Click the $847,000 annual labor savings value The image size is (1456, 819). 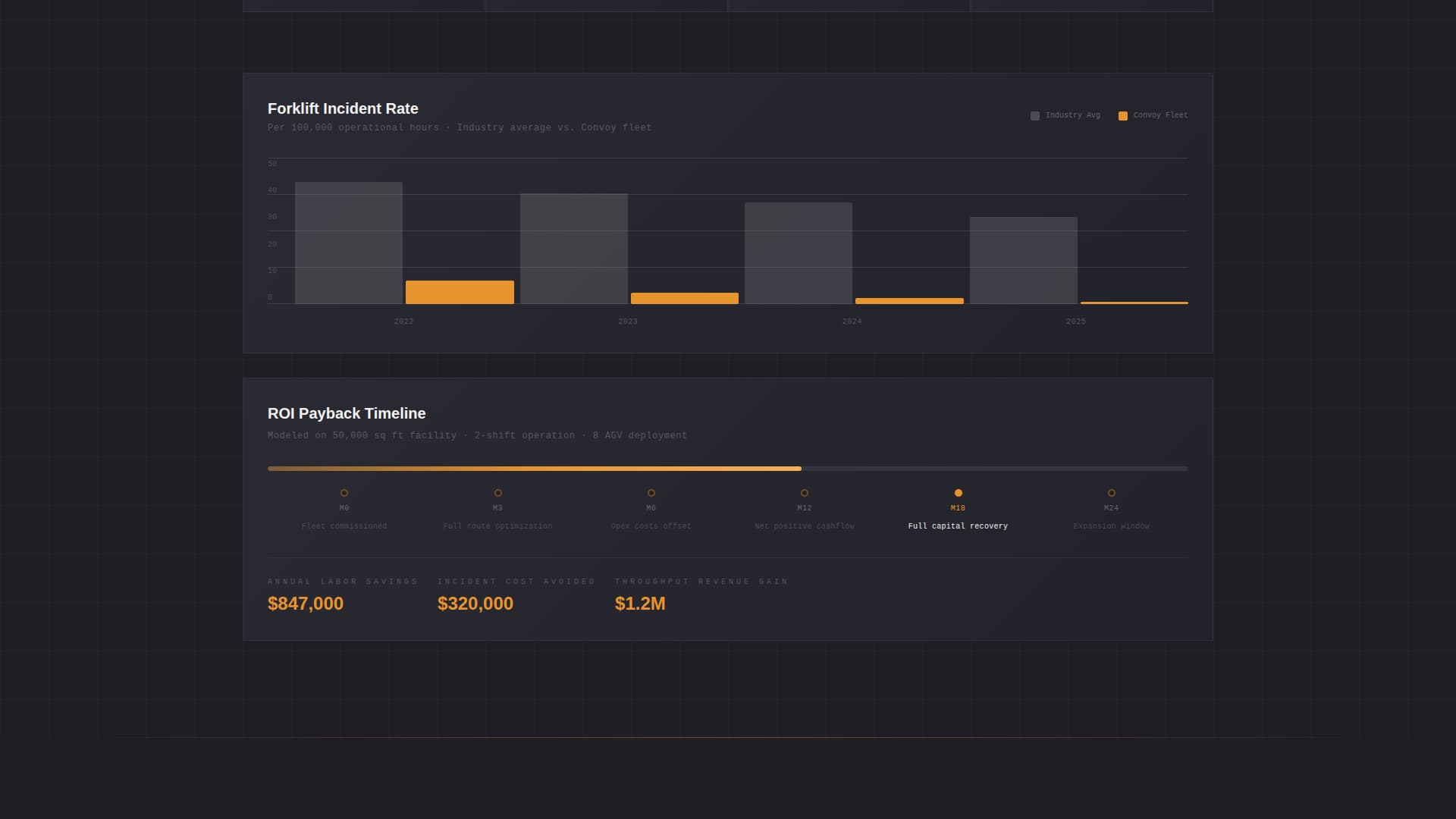click(x=306, y=604)
